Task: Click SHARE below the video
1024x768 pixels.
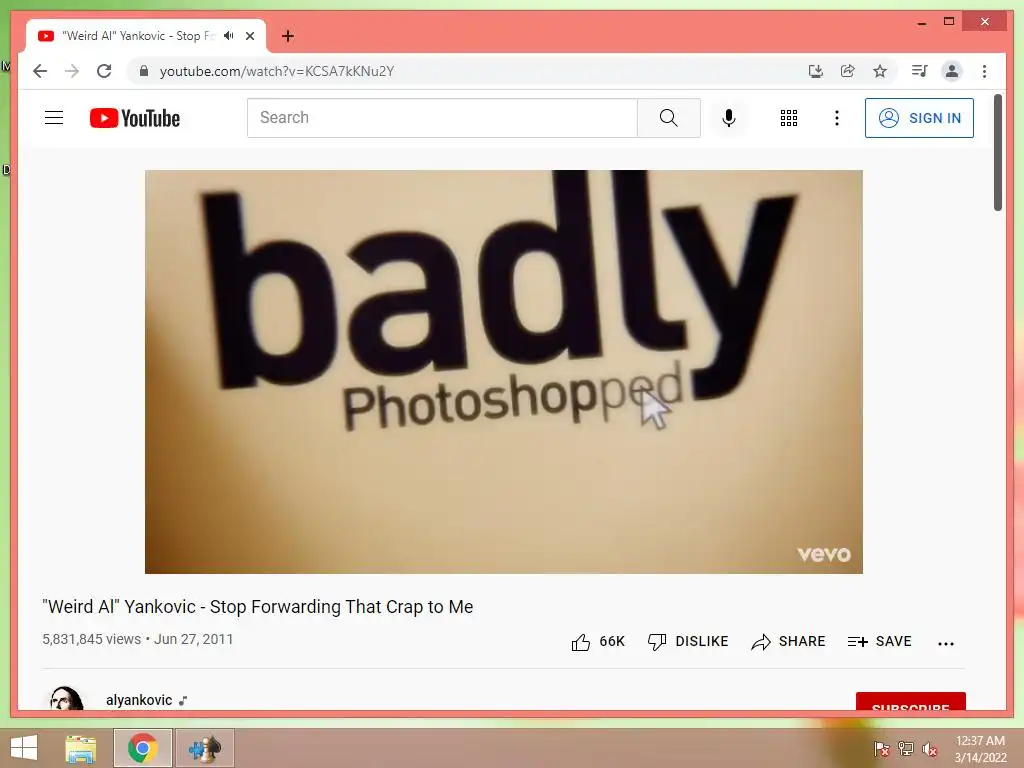Action: [788, 642]
